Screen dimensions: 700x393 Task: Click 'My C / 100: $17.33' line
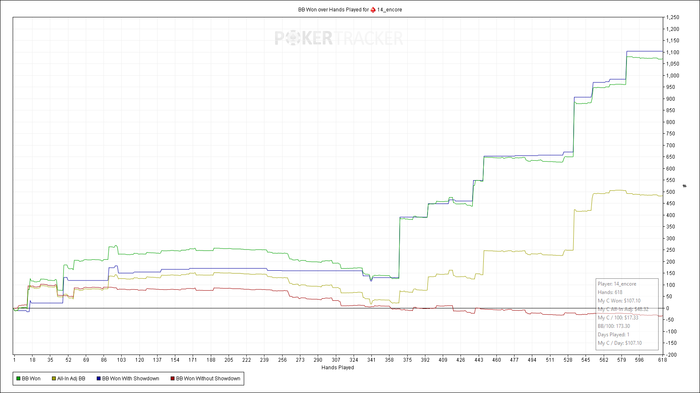[618, 318]
